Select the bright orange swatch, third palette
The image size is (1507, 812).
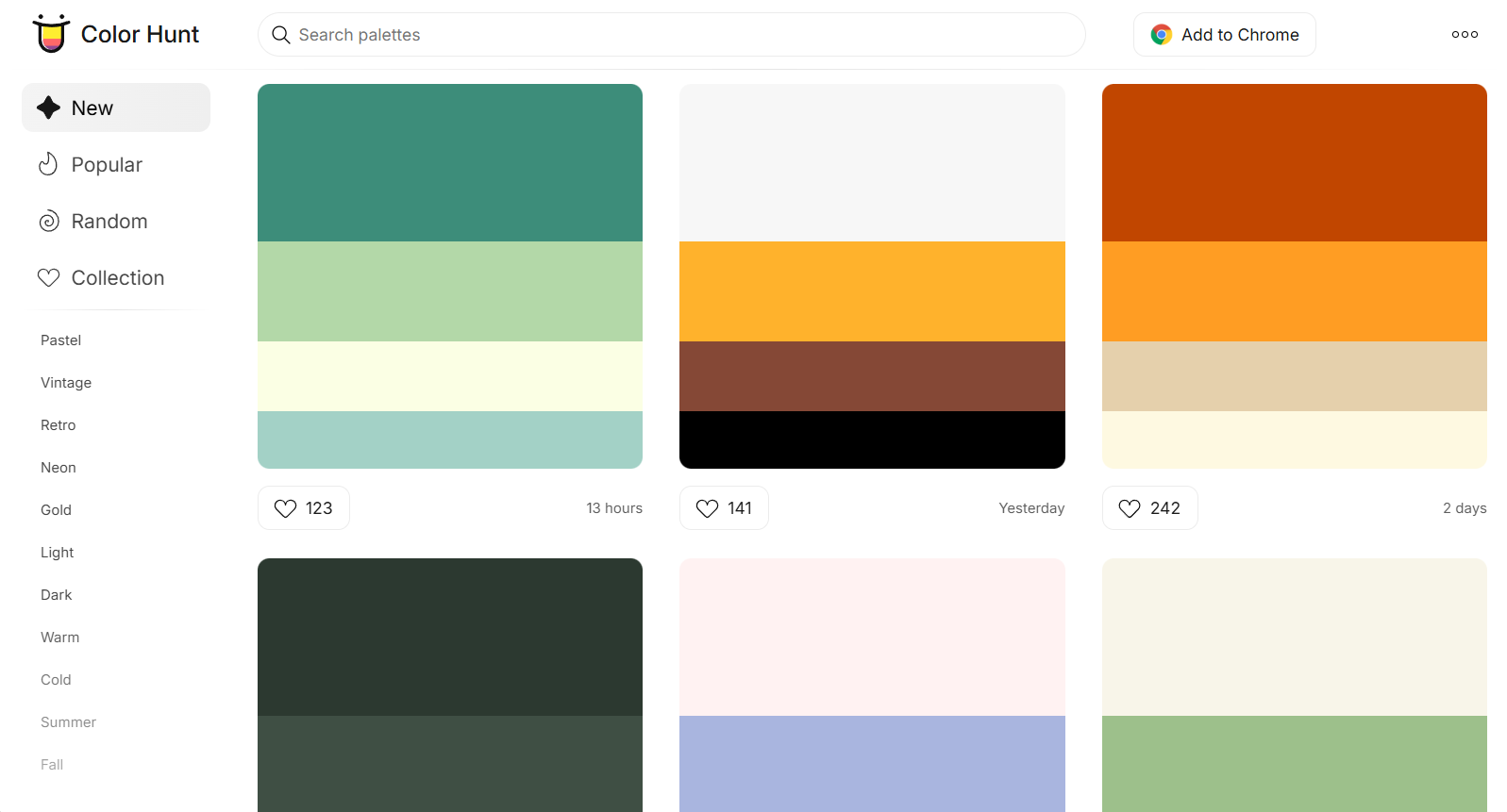click(1295, 291)
